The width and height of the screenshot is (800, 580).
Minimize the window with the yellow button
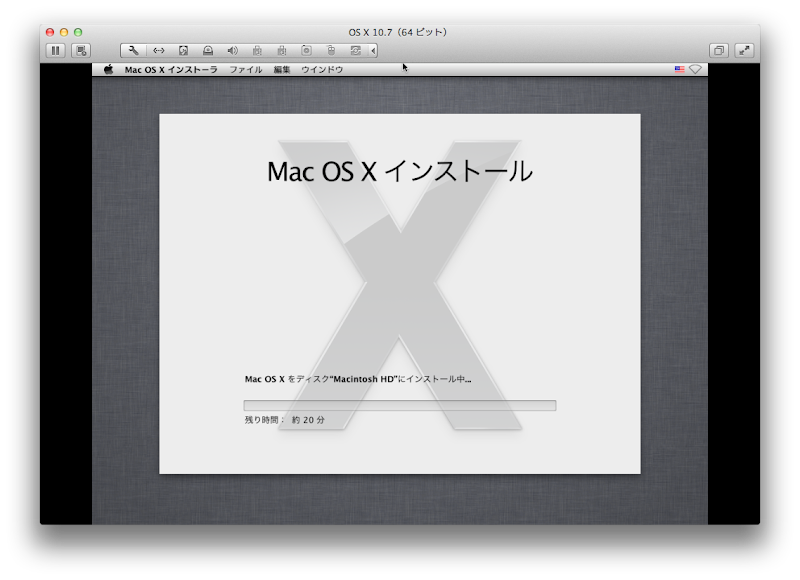click(64, 32)
